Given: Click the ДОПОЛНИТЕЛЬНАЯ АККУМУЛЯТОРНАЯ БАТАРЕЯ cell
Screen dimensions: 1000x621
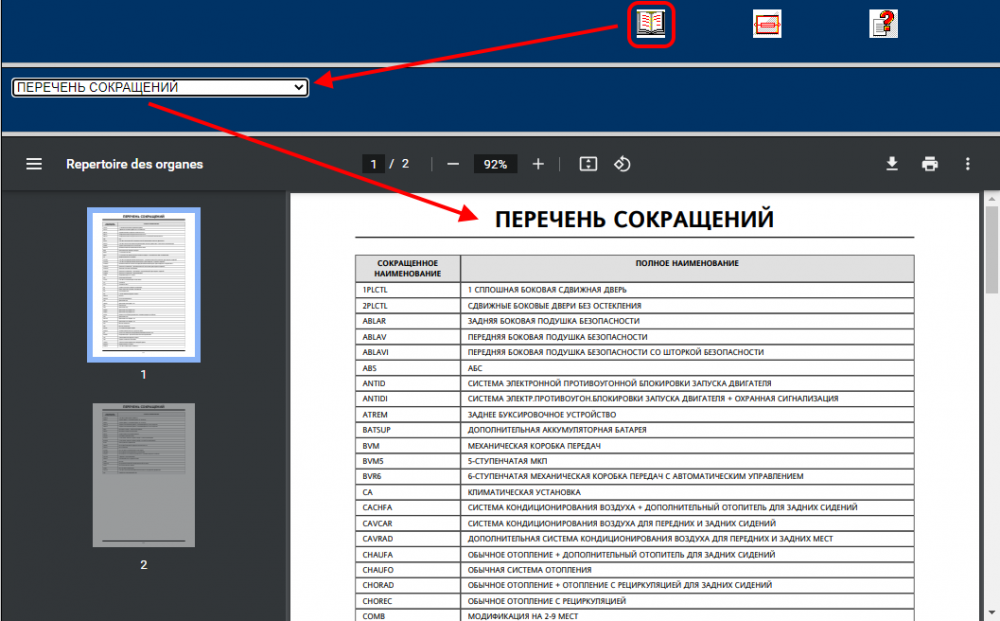Looking at the screenshot, I should [x=687, y=430].
